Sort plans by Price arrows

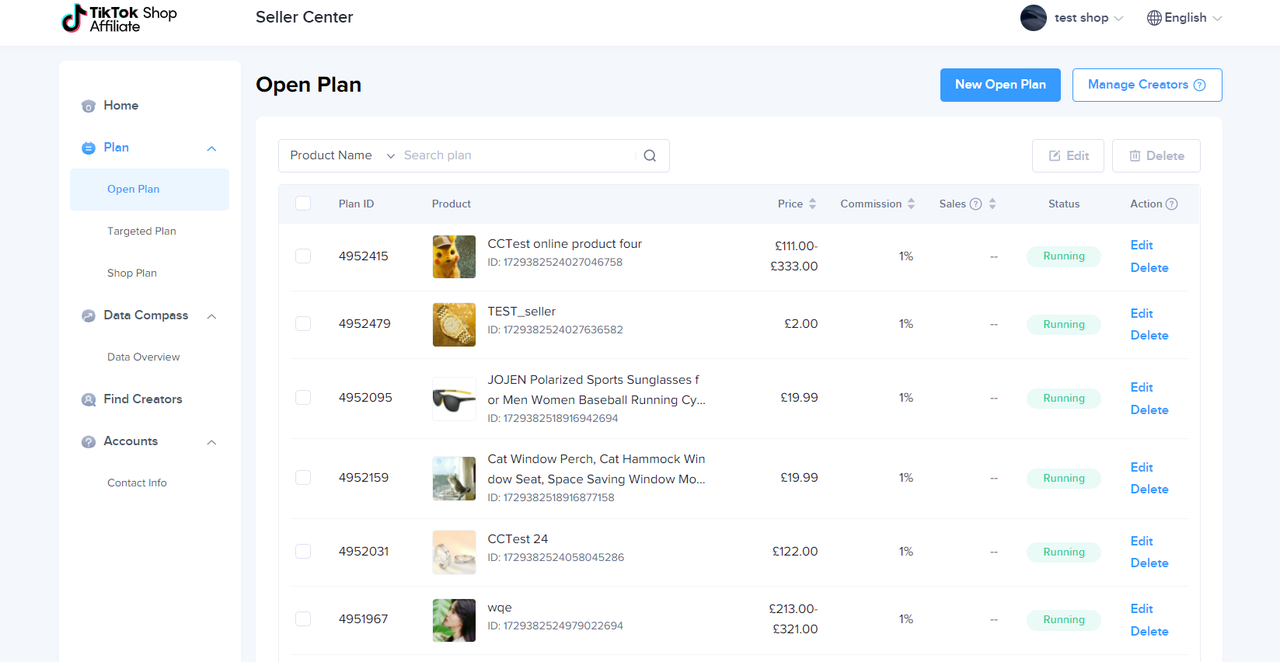pyautogui.click(x=812, y=204)
